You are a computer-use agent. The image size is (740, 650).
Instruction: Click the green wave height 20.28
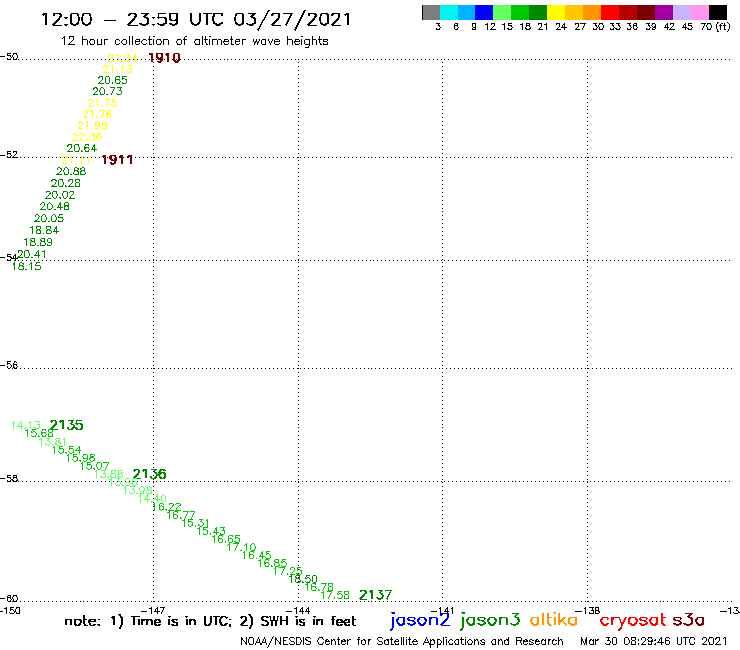[66, 183]
